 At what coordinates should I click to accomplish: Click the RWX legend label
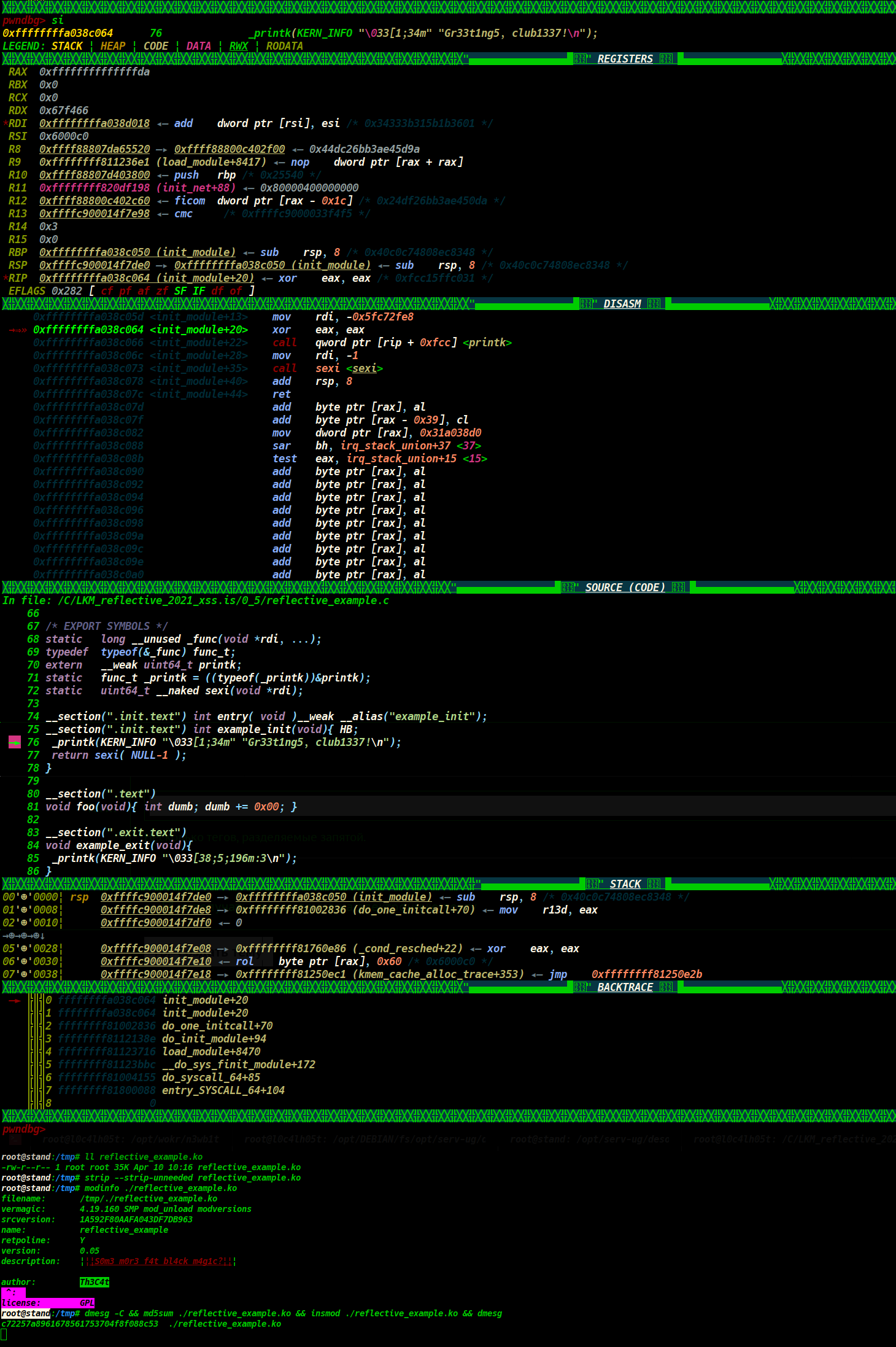coord(238,46)
